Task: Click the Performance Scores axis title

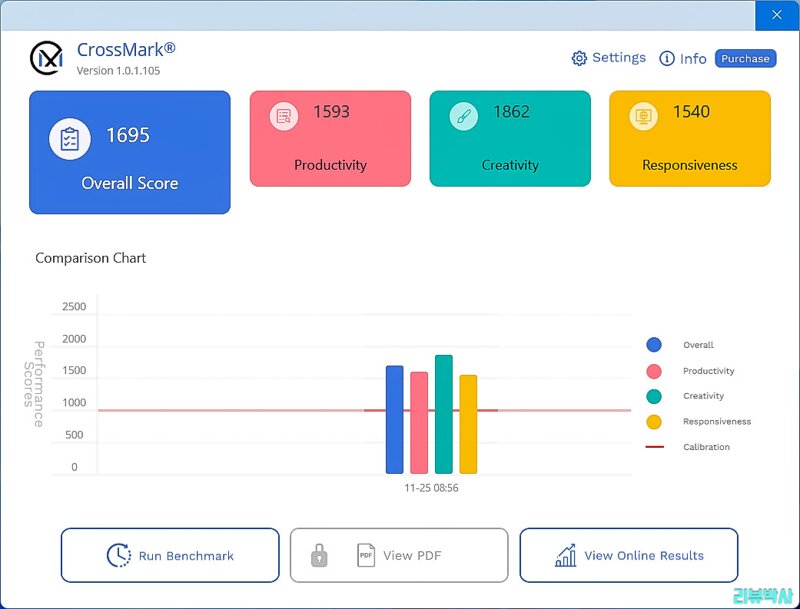Action: tap(34, 384)
